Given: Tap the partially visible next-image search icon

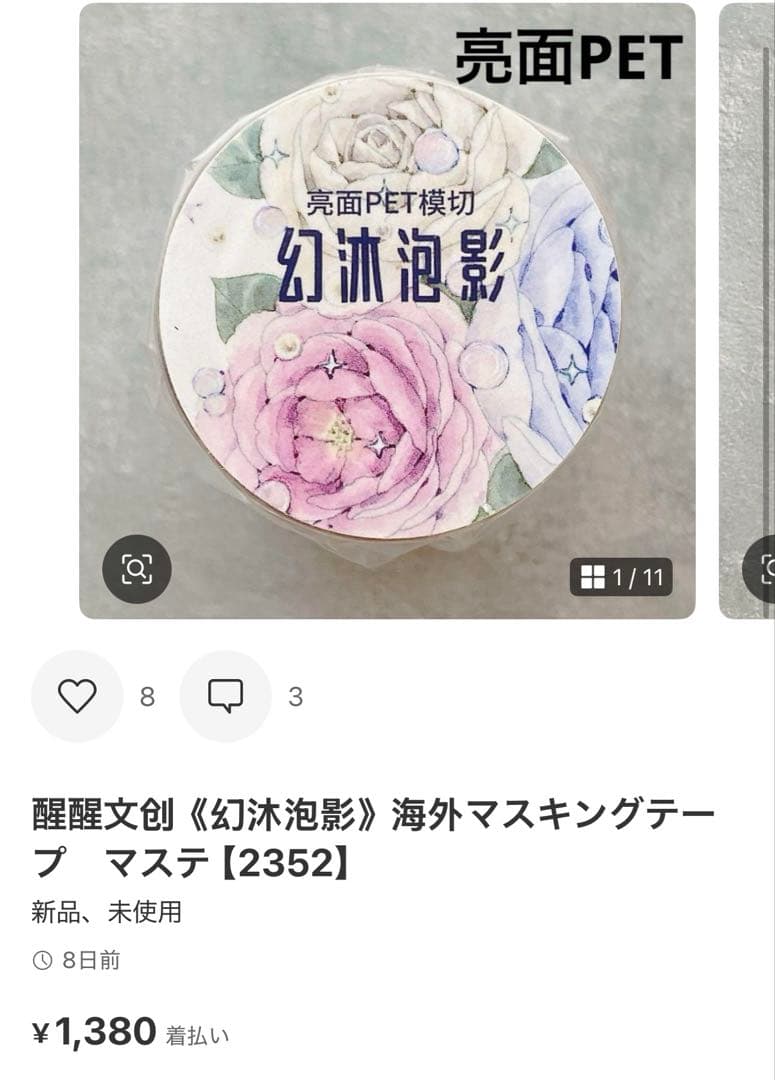Looking at the screenshot, I should point(760,569).
